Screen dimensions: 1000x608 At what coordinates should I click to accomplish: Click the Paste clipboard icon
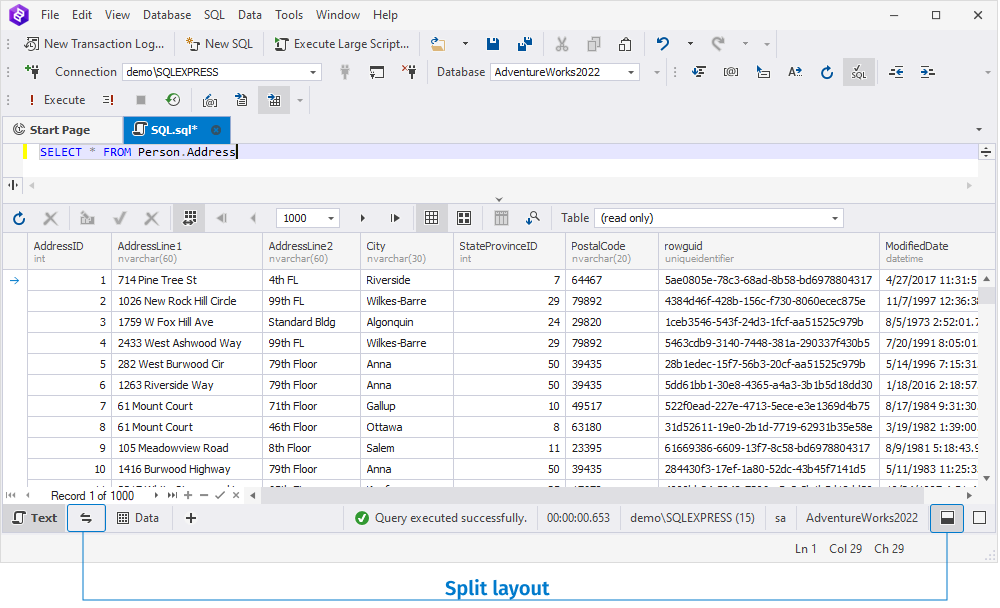pyautogui.click(x=625, y=44)
